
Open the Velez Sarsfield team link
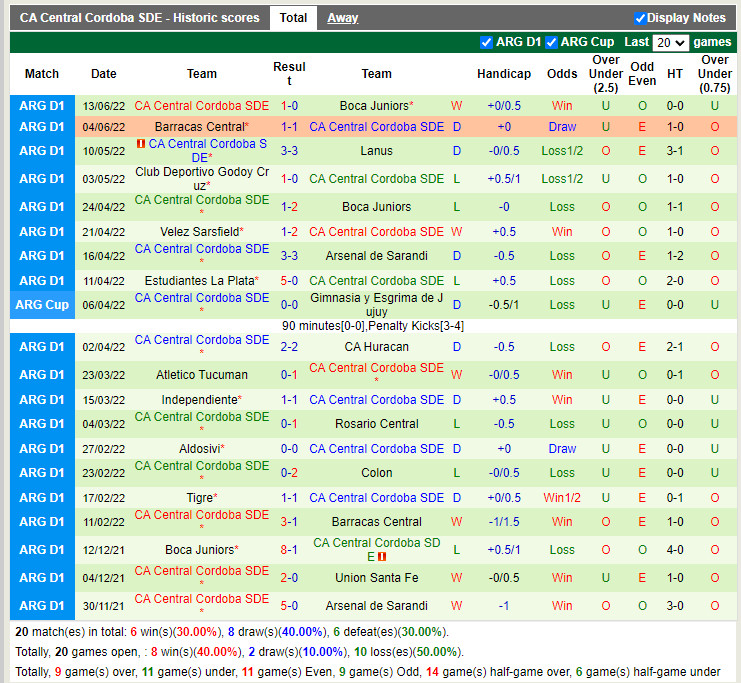(200, 232)
